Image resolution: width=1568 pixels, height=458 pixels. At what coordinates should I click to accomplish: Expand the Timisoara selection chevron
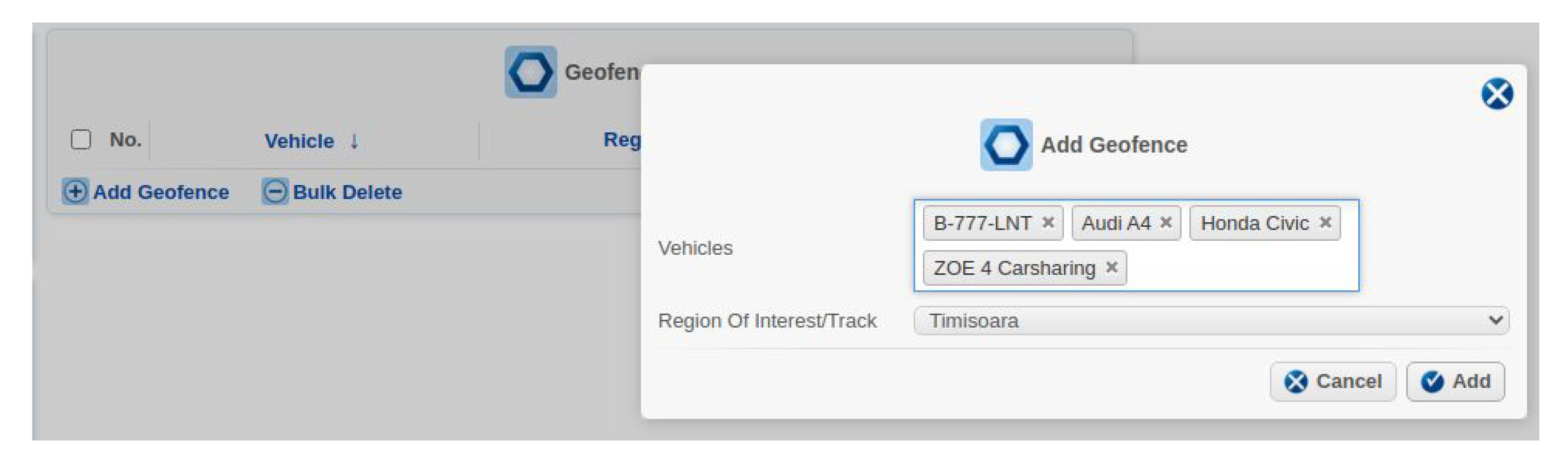click(1494, 321)
